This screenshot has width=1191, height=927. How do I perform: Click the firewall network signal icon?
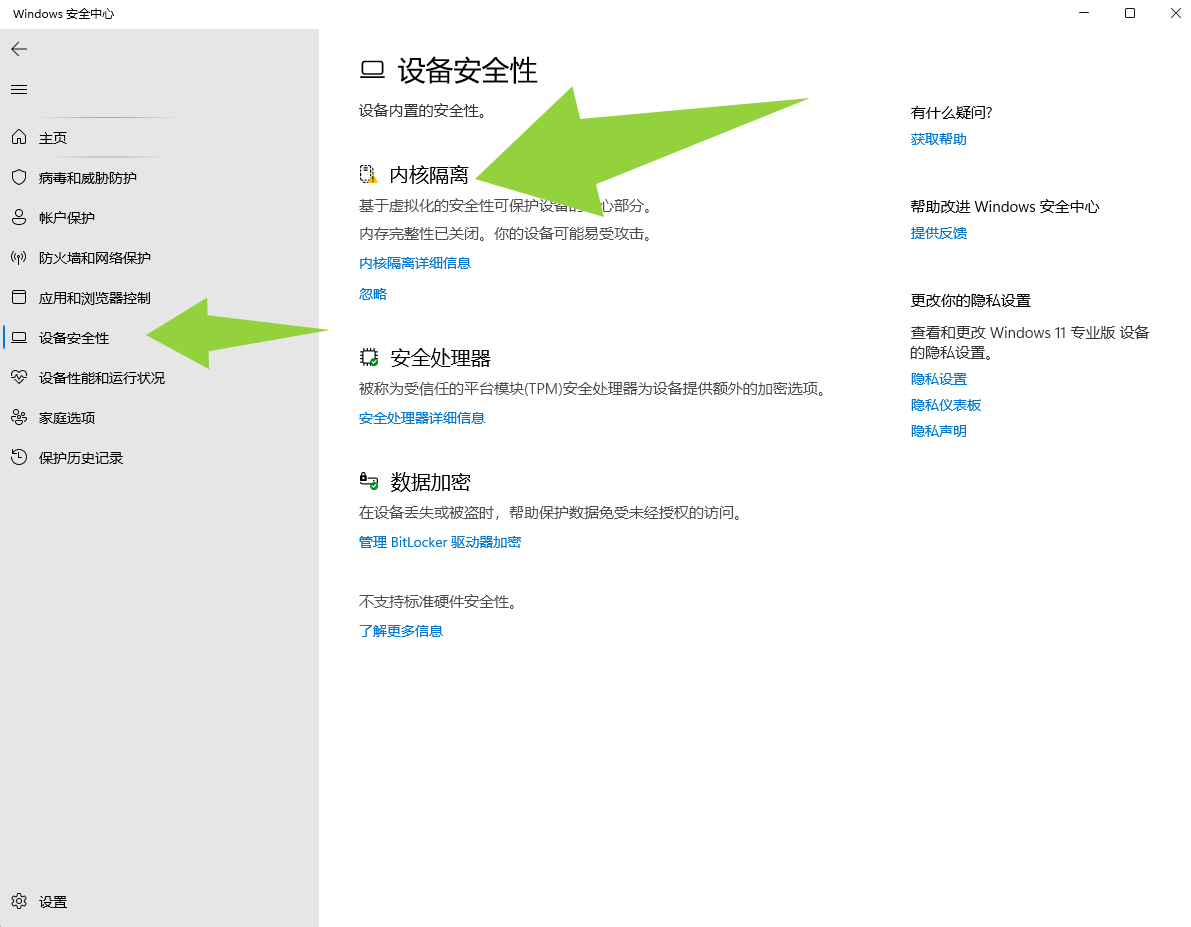click(18, 257)
